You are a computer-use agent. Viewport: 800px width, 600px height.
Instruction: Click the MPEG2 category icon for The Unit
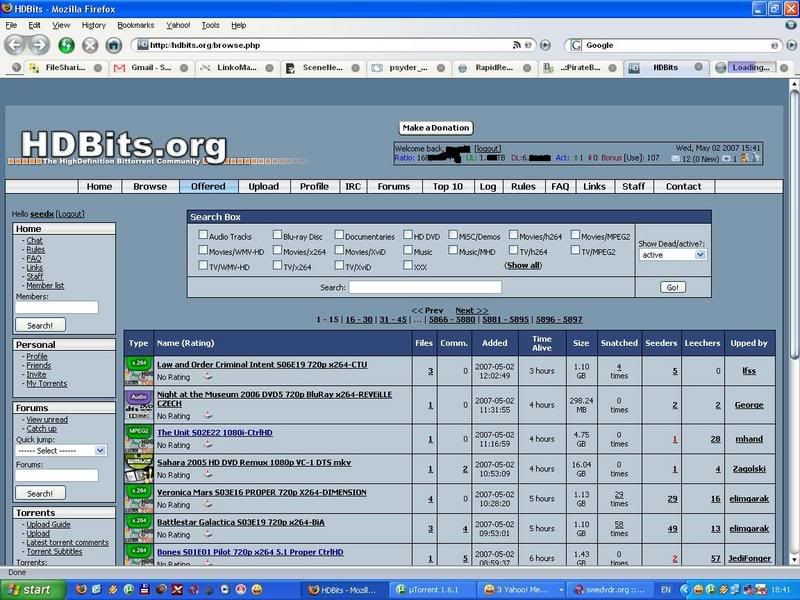coord(139,439)
